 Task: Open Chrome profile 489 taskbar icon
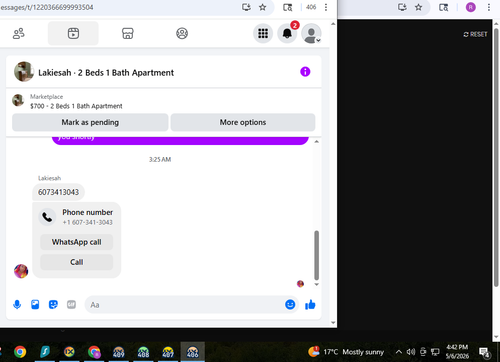(x=119, y=352)
